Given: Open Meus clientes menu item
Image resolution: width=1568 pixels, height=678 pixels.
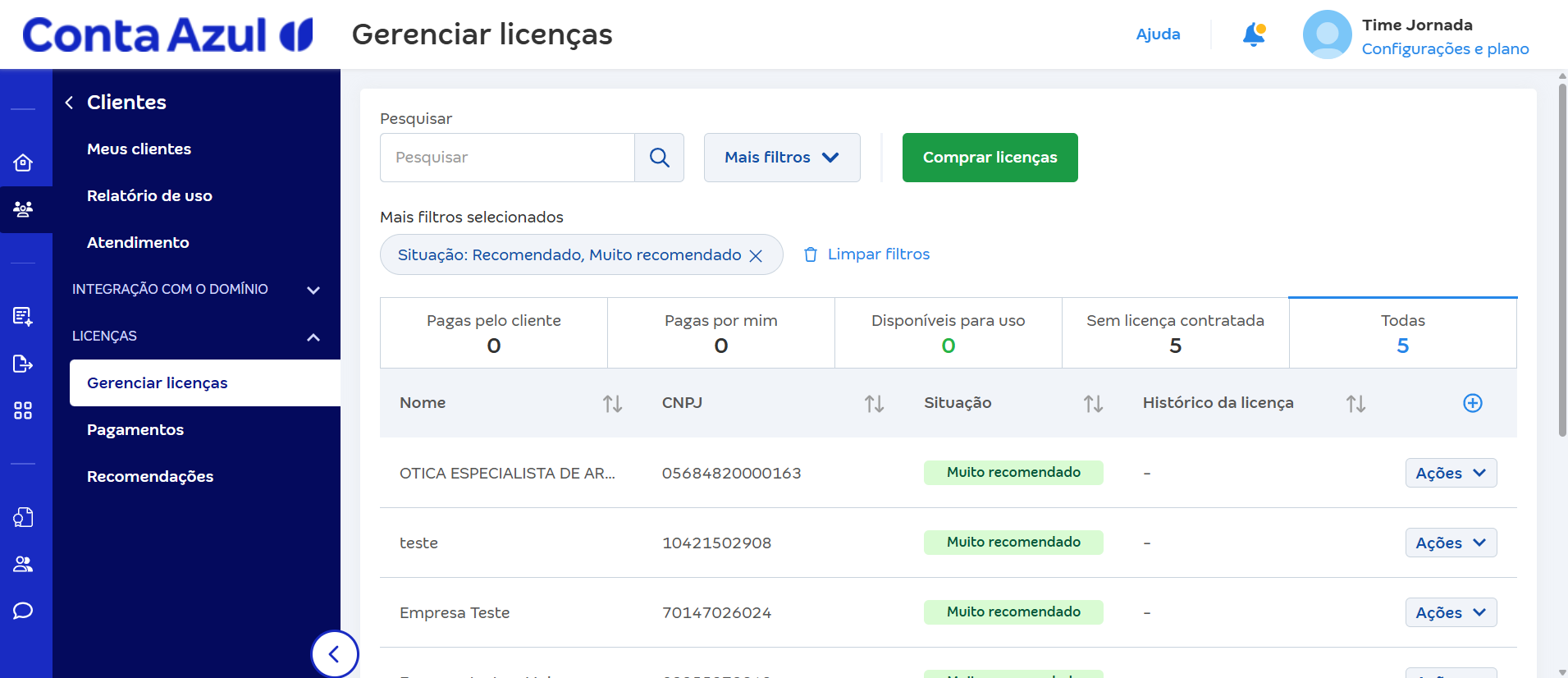Looking at the screenshot, I should point(139,149).
